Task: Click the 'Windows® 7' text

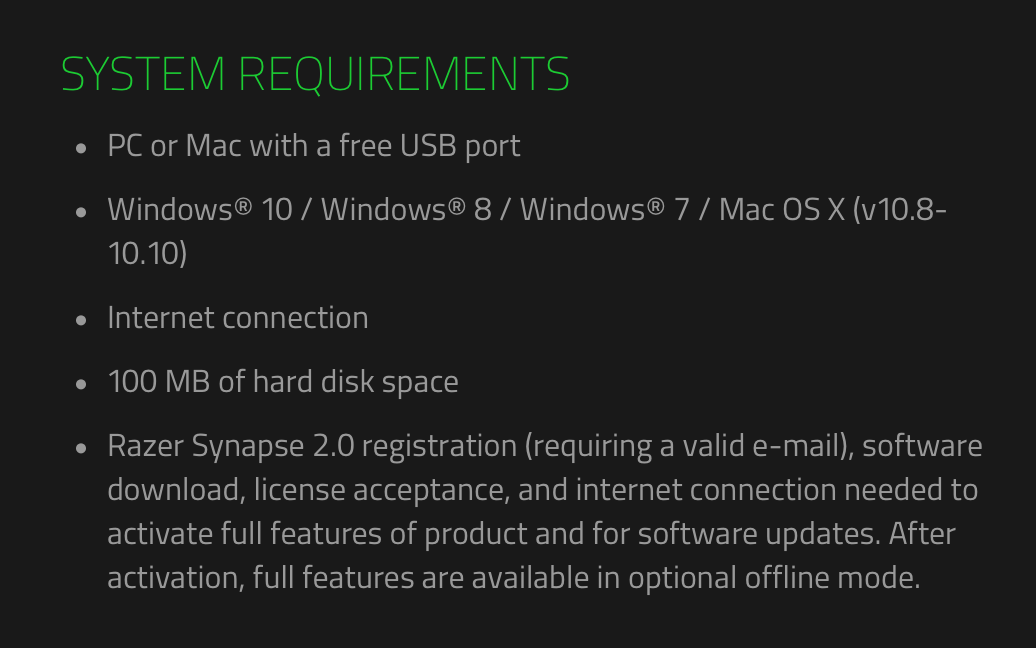Action: pyautogui.click(x=604, y=210)
